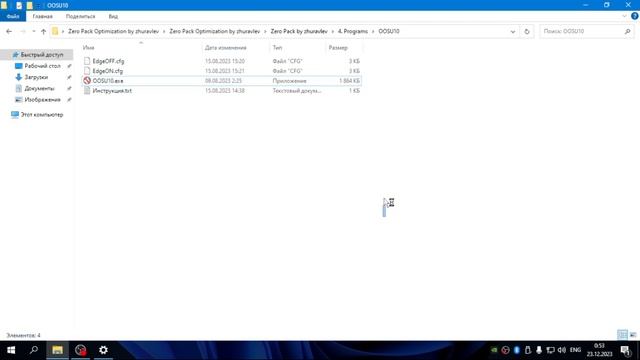Open network tray icon

pyautogui.click(x=551, y=350)
